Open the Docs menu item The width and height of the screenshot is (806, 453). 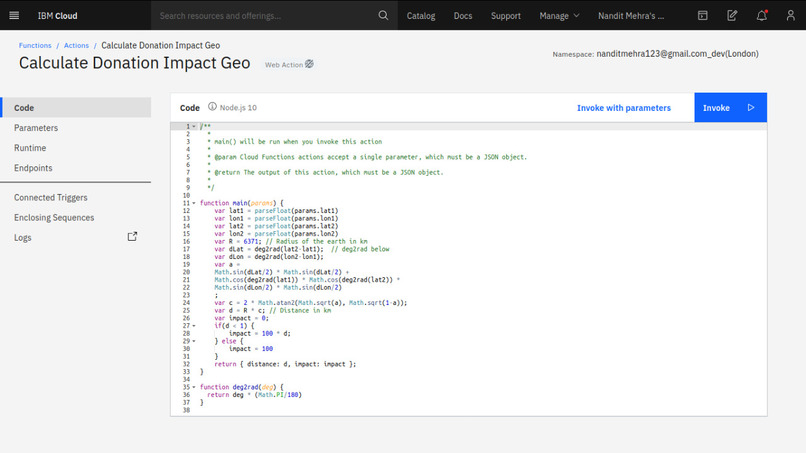pyautogui.click(x=463, y=16)
